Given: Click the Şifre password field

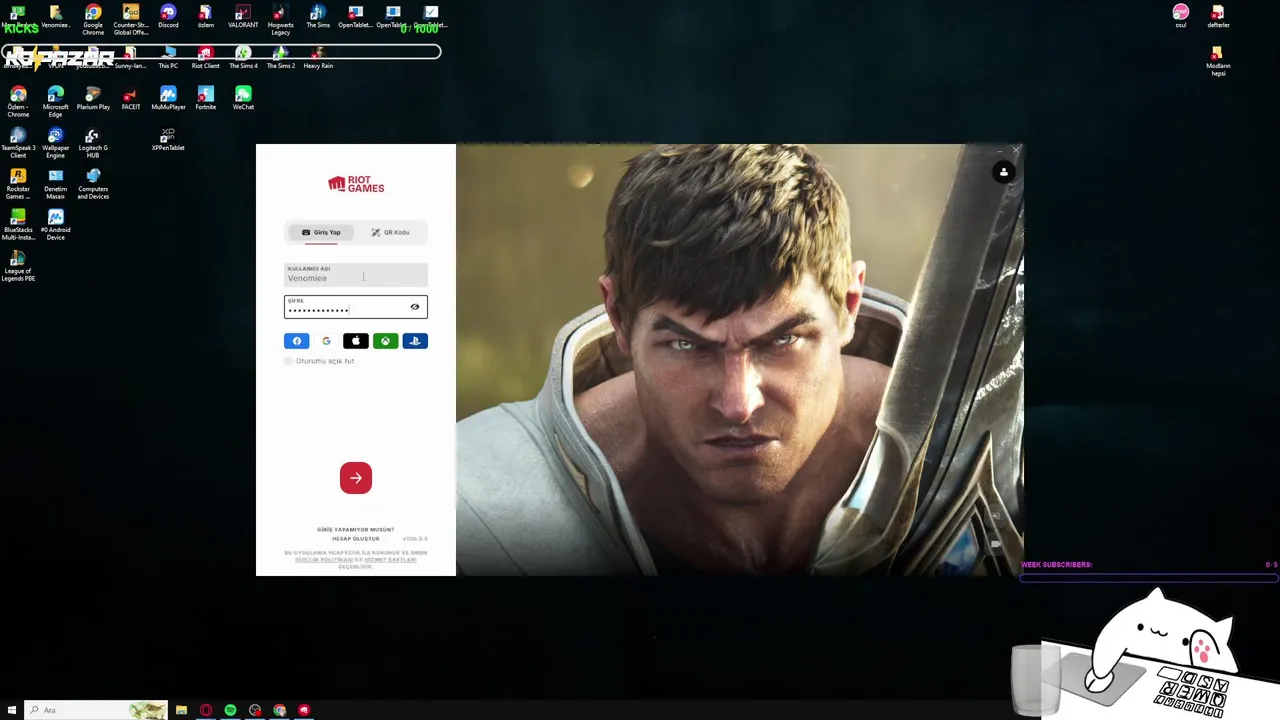Looking at the screenshot, I should 356,307.
